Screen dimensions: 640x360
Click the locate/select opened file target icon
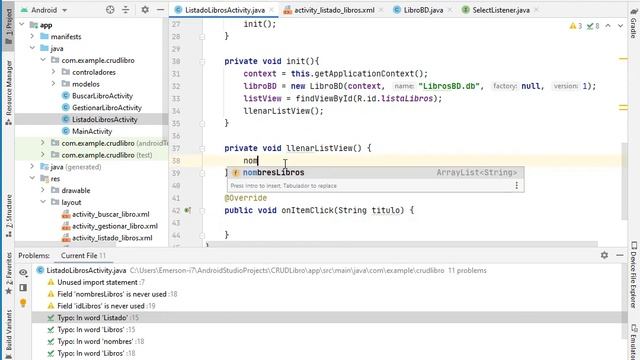[x=110, y=10]
